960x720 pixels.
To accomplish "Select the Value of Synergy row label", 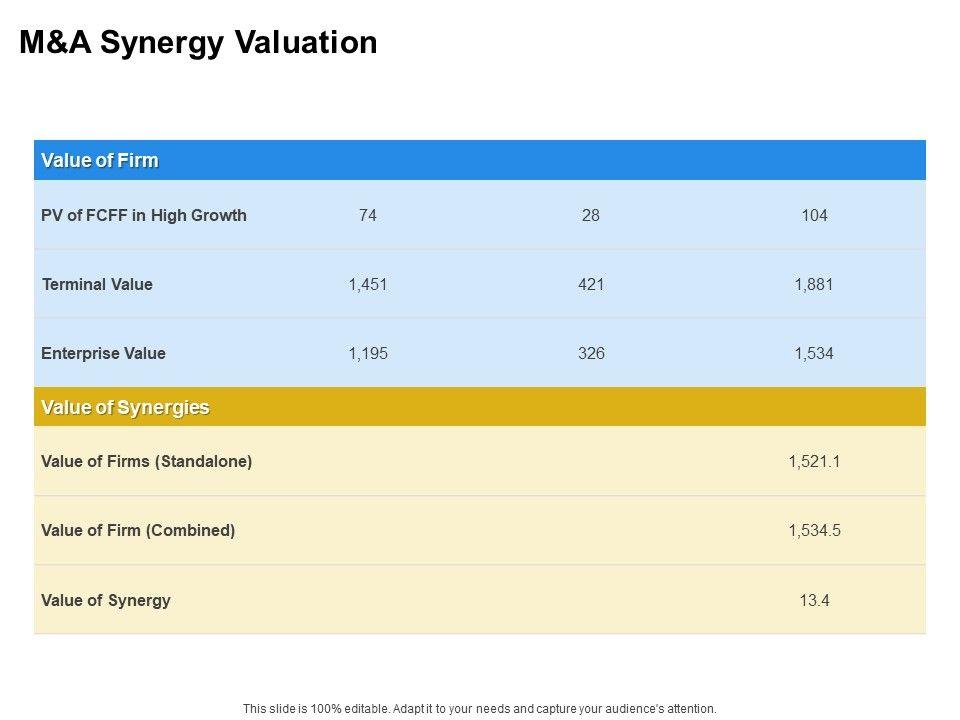I will click(x=106, y=601).
